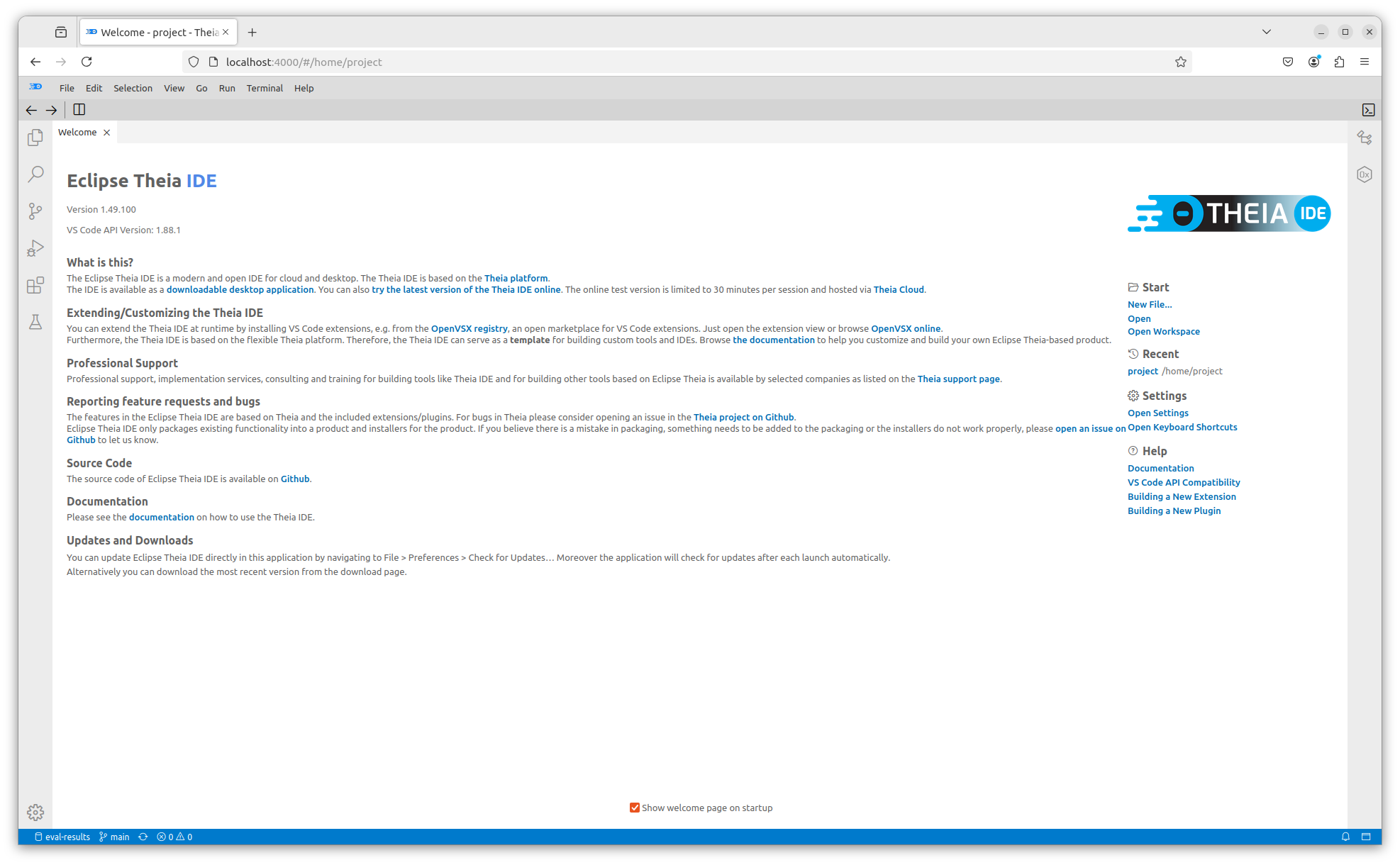The height and width of the screenshot is (865, 1400).
Task: Click the Theia IDE logo image
Action: tap(1229, 213)
